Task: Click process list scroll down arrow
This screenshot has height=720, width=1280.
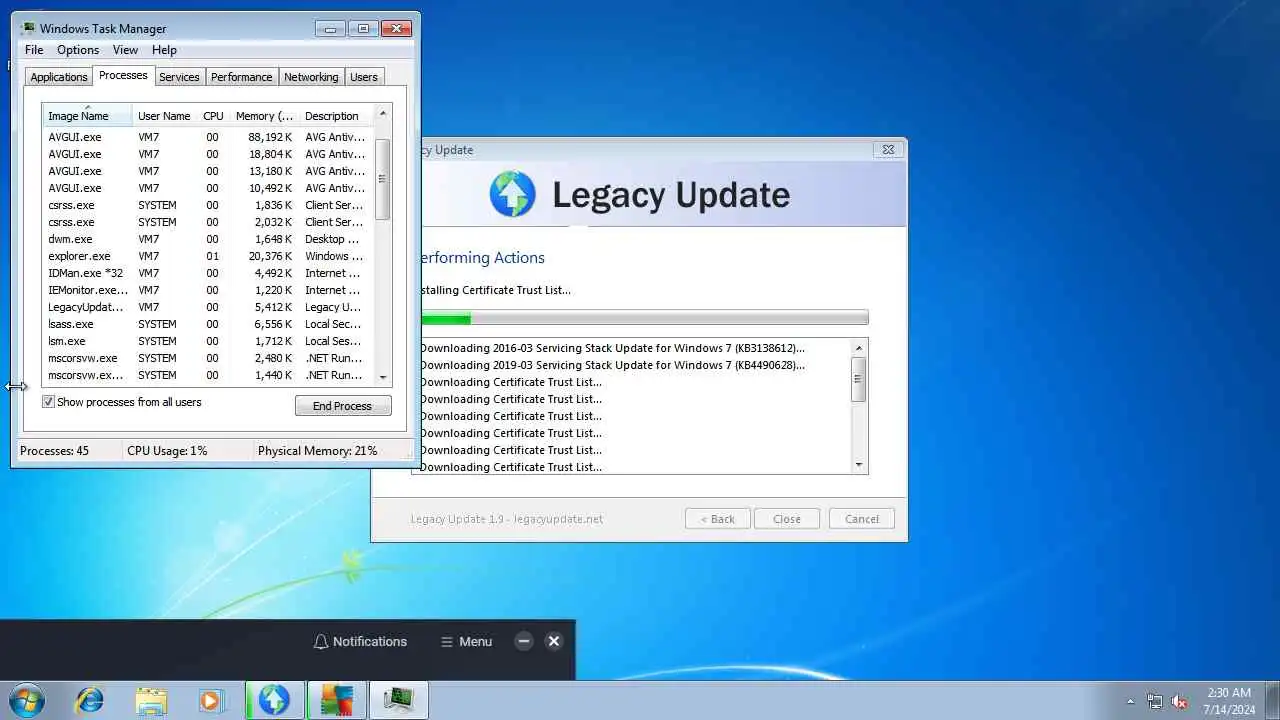Action: point(382,377)
